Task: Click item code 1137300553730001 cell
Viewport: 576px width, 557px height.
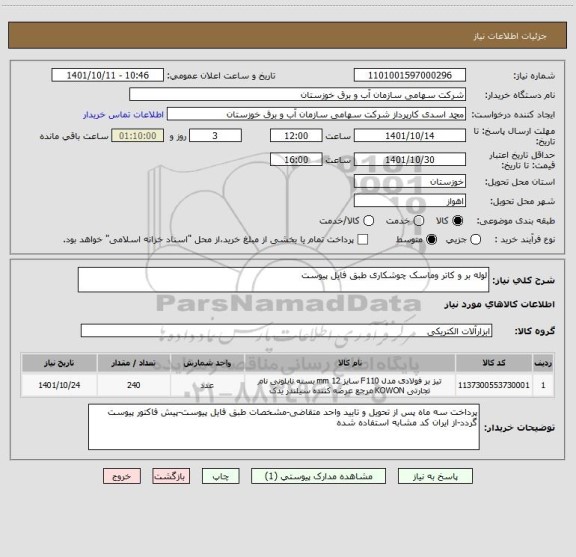Action: point(494,385)
